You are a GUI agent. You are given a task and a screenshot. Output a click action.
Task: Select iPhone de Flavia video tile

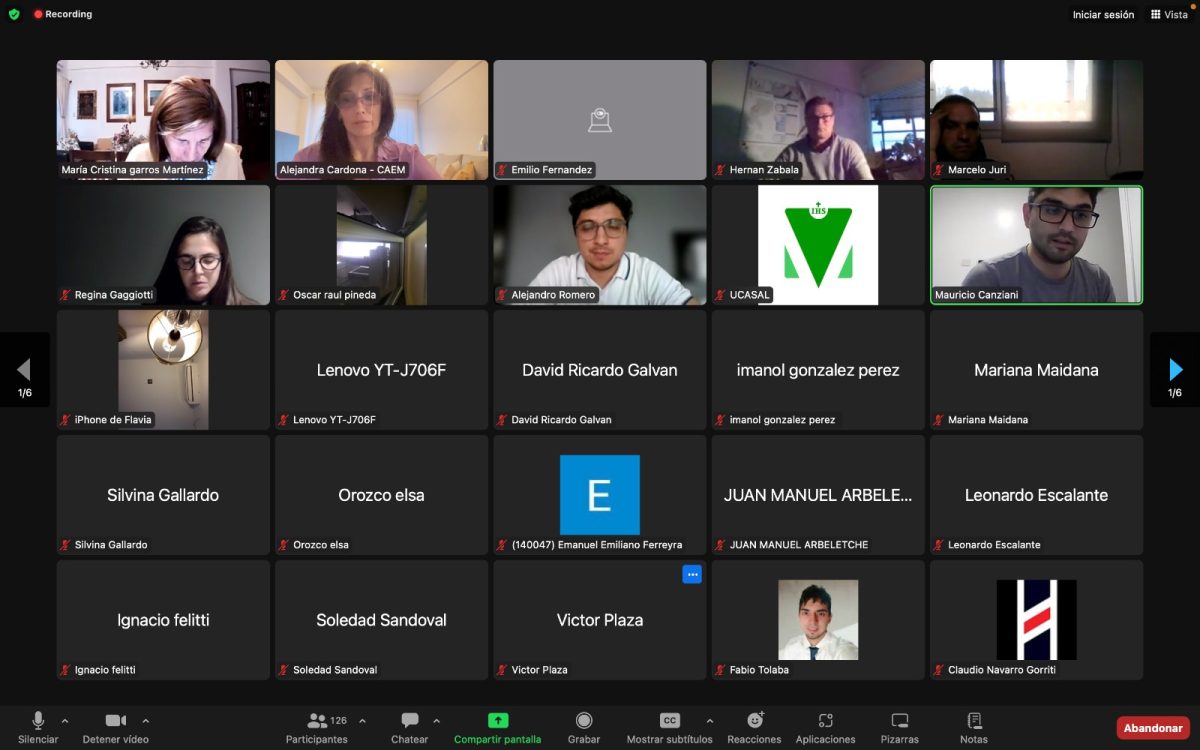[163, 370]
